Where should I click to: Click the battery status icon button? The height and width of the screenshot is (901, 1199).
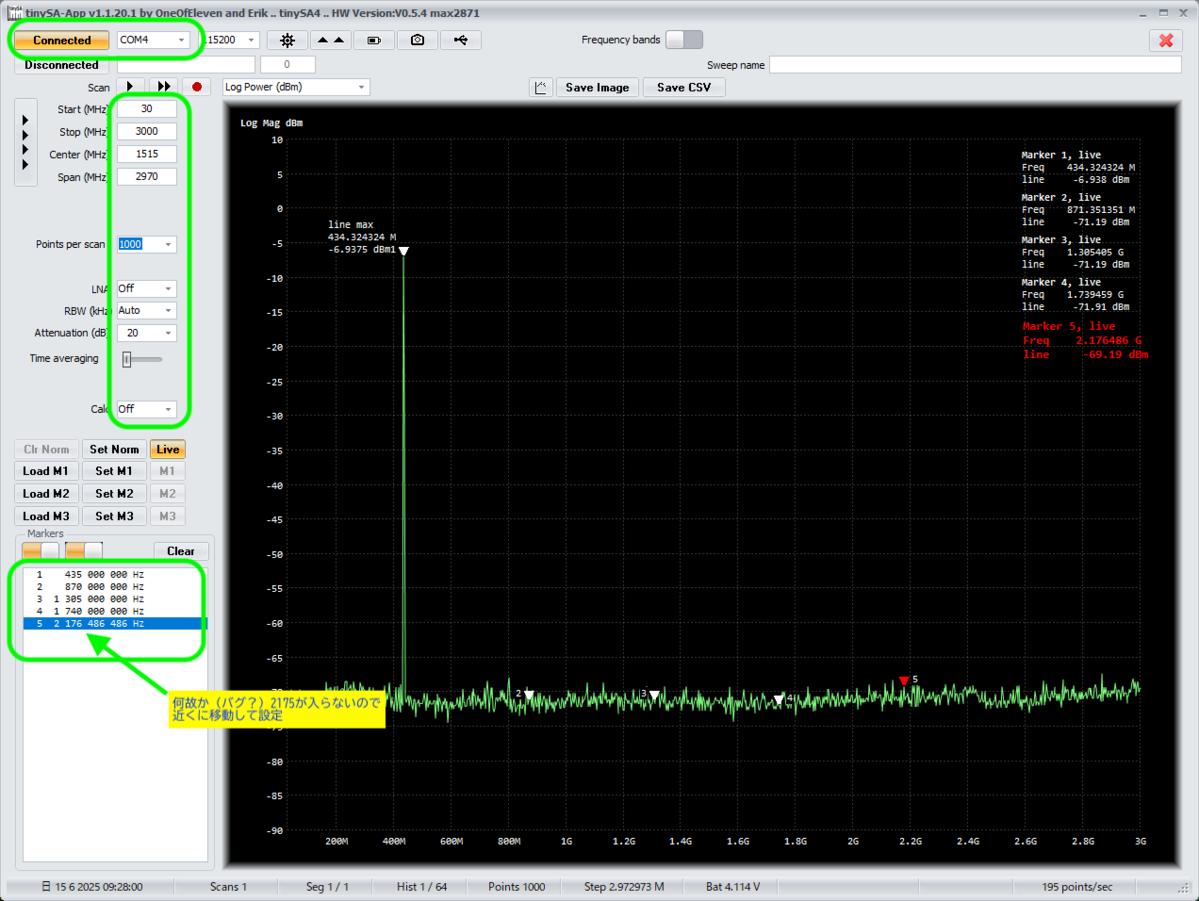tap(374, 40)
